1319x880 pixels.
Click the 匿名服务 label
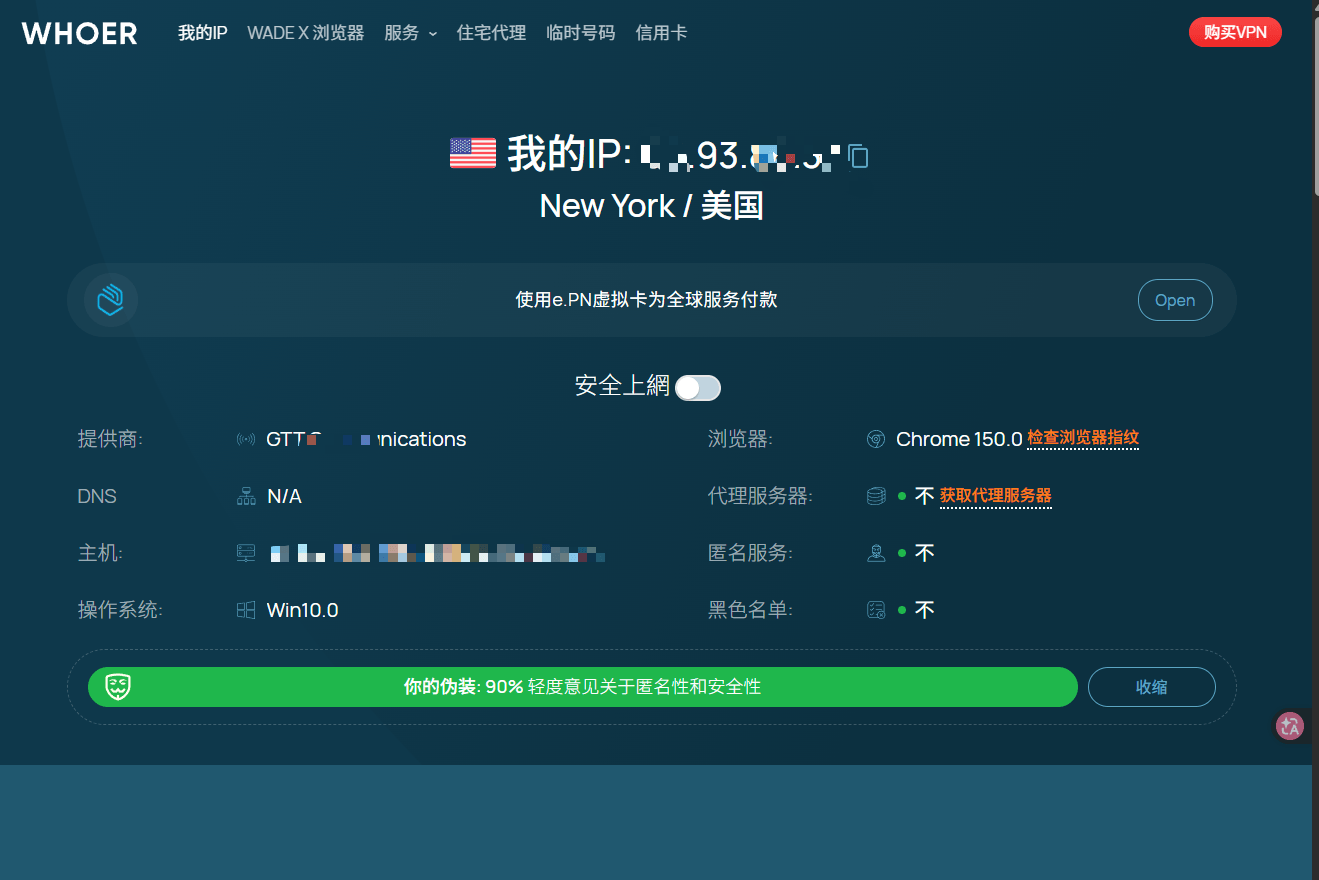[750, 553]
